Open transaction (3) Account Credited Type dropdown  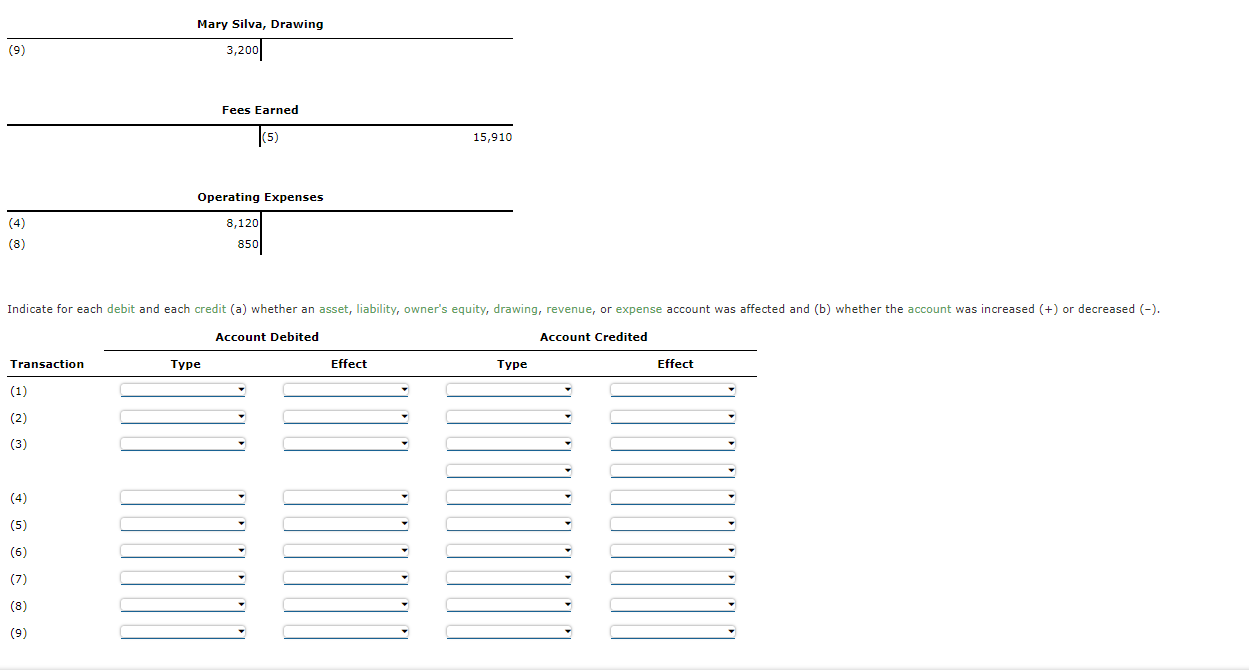pos(509,444)
